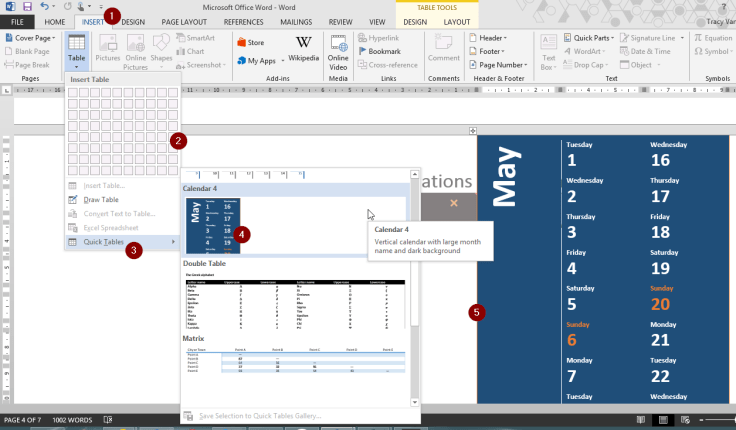Insert a Page Break
The image size is (736, 430).
27,65
